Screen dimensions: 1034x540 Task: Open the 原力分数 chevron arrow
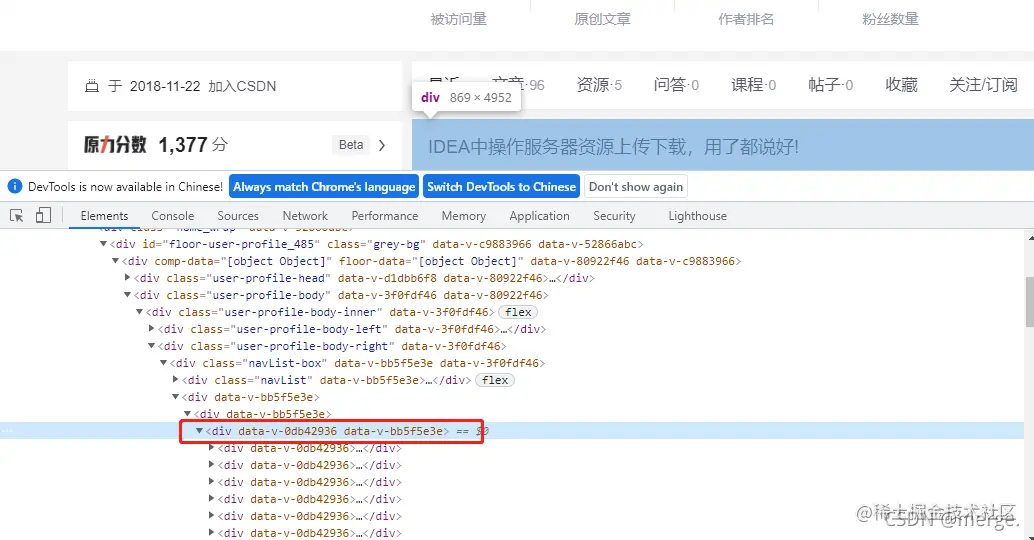coord(382,145)
